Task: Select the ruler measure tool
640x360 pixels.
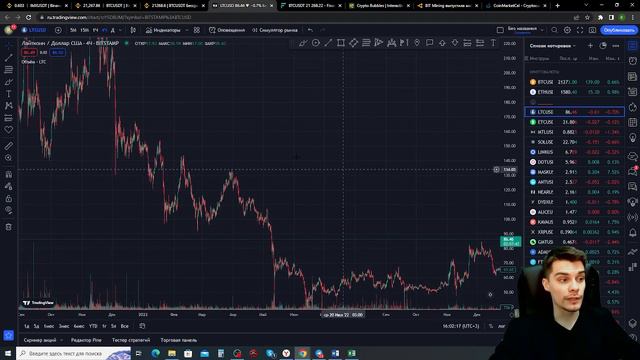Action: (9, 146)
